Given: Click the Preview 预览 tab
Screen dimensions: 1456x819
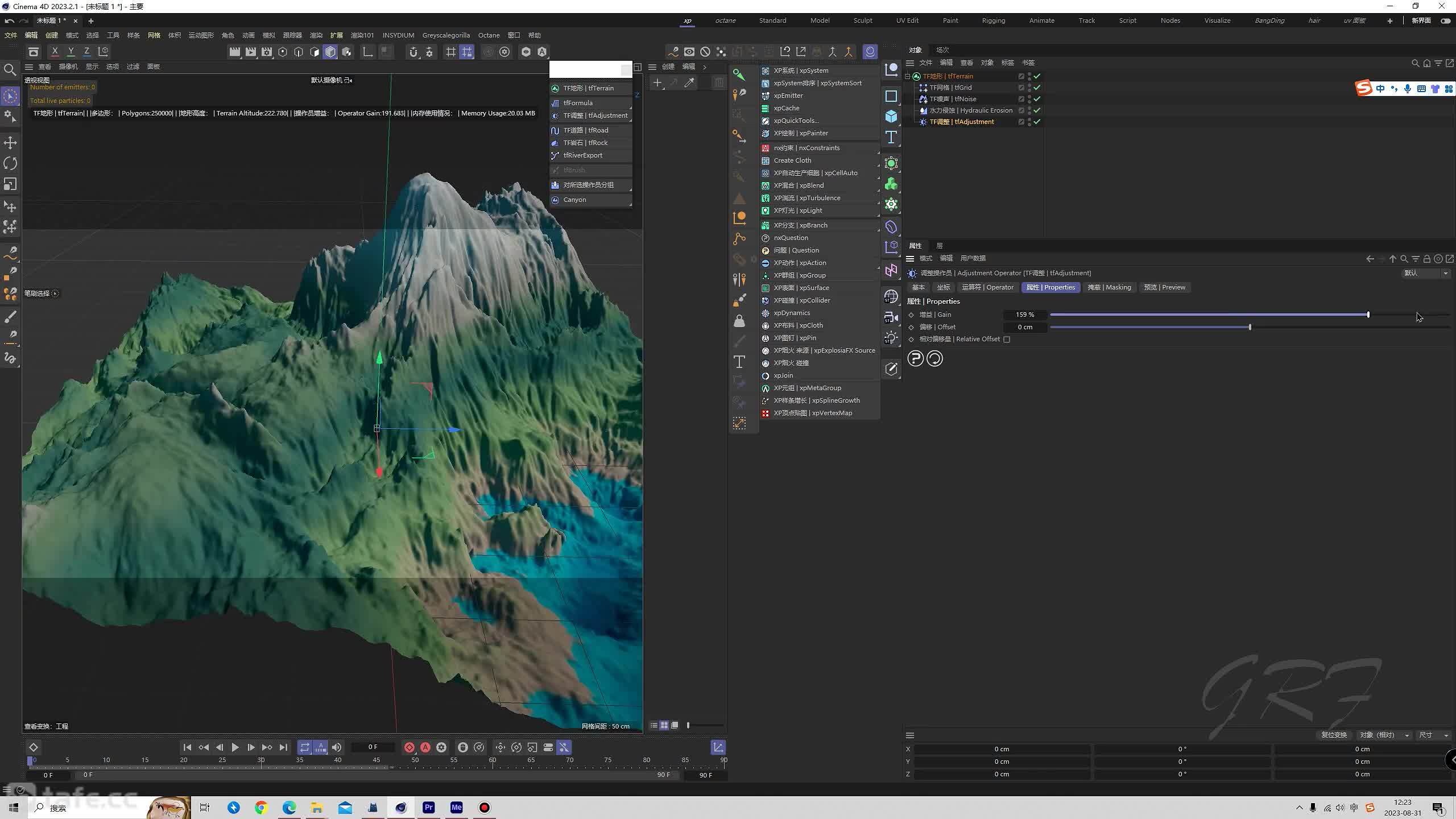Looking at the screenshot, I should coord(1163,287).
